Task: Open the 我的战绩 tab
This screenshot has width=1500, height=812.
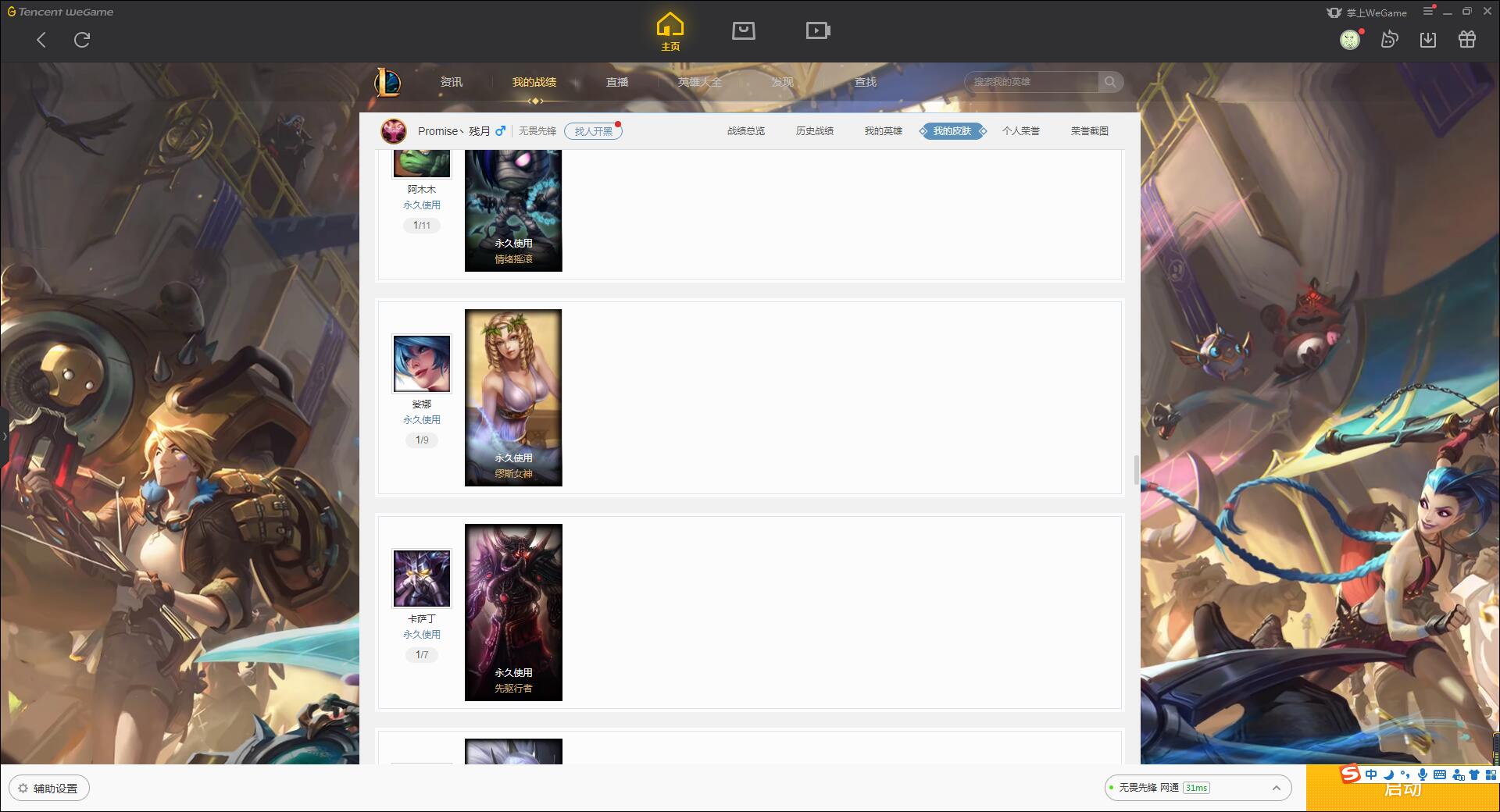Action: click(534, 82)
